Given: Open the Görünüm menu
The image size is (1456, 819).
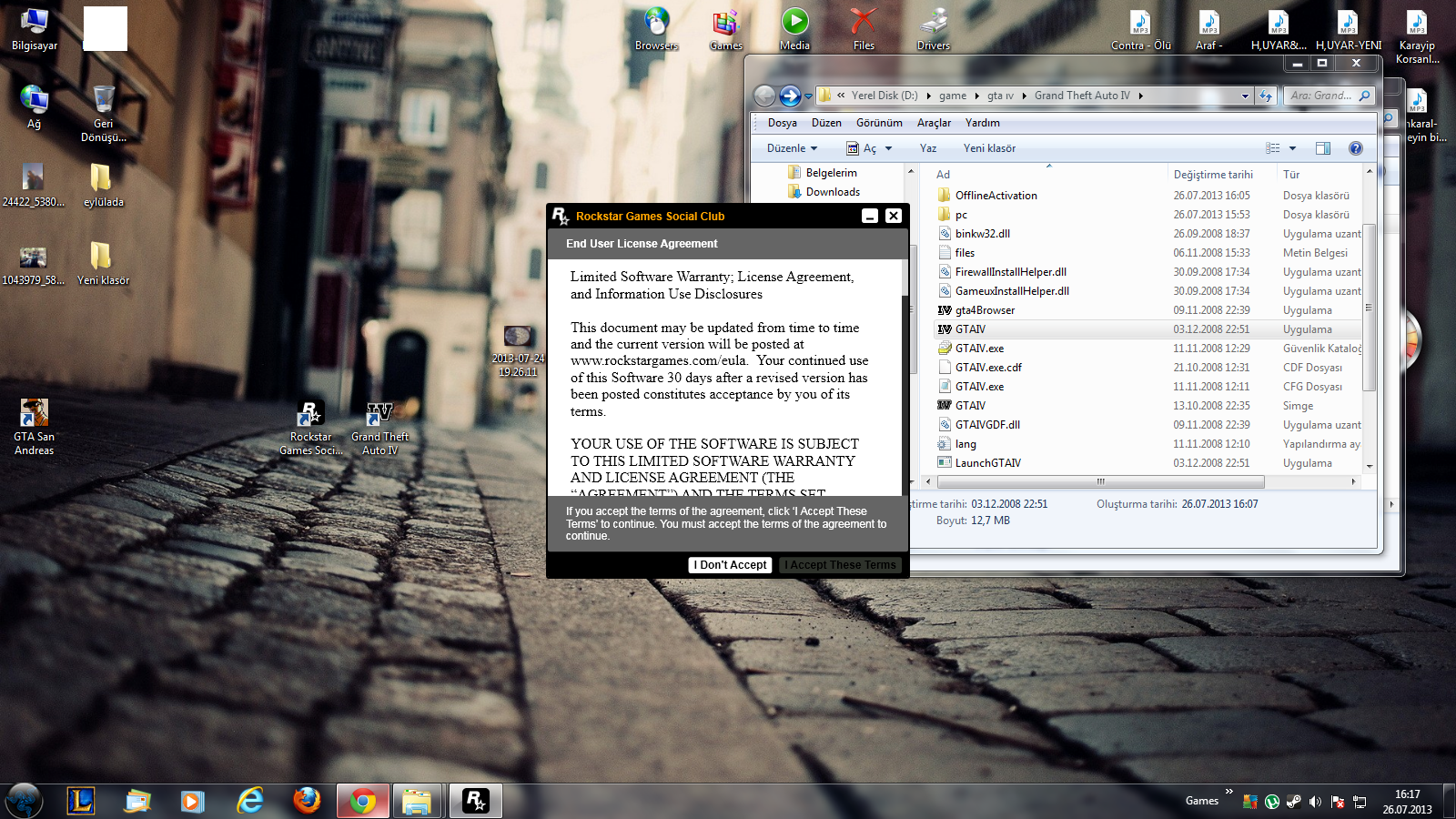Looking at the screenshot, I should 879,123.
